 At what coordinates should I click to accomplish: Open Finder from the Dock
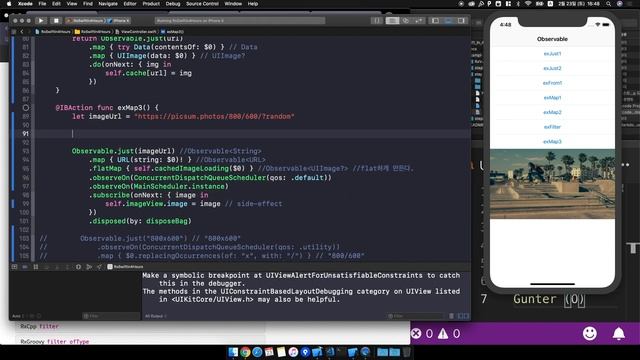click(233, 352)
